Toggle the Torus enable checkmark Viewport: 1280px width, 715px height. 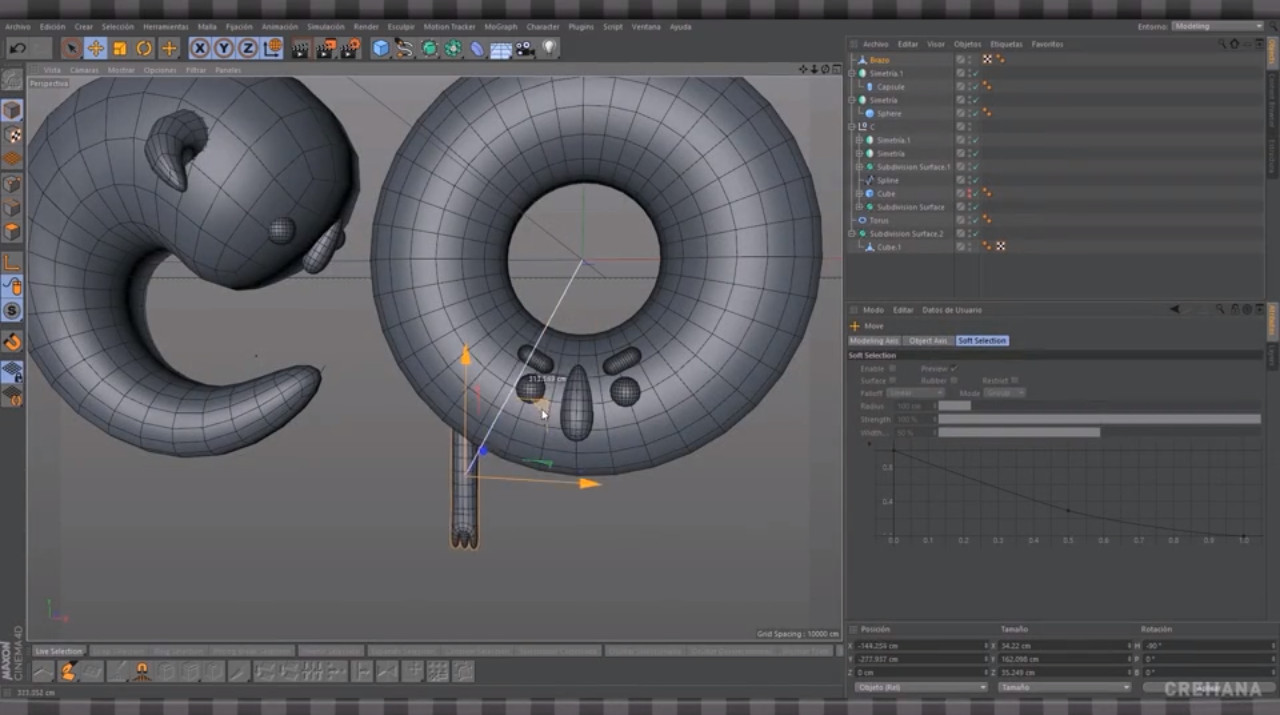[x=975, y=220]
